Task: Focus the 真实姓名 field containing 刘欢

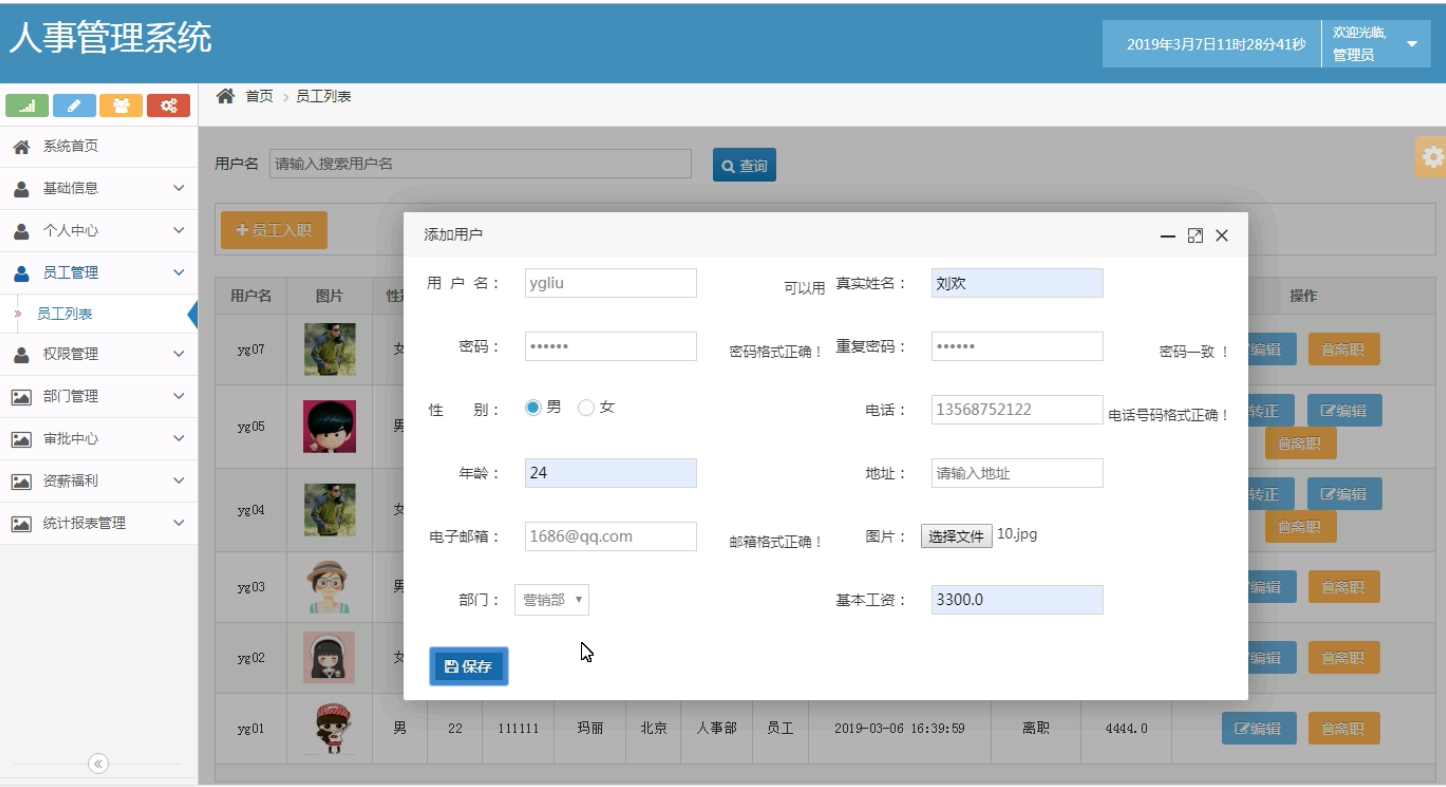Action: click(x=1017, y=283)
